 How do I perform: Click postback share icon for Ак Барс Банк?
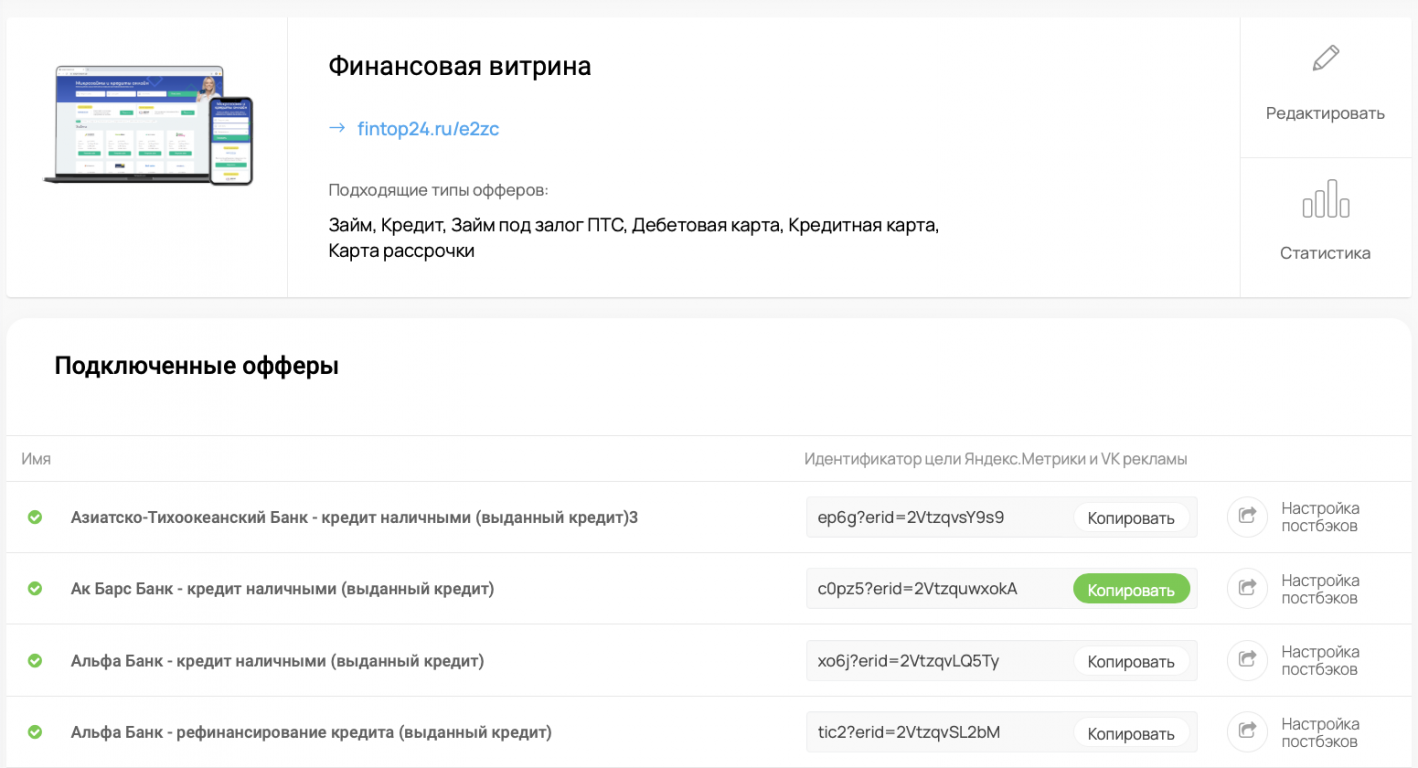[x=1247, y=589]
